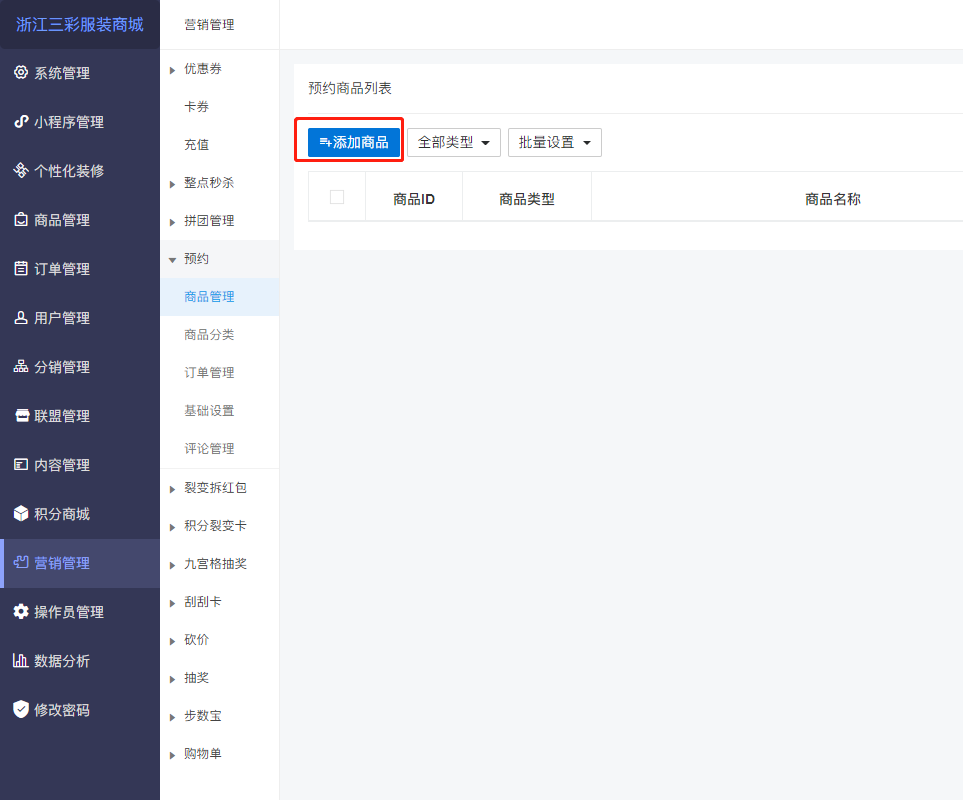Open the 全部类型 dropdown filter

coord(454,142)
